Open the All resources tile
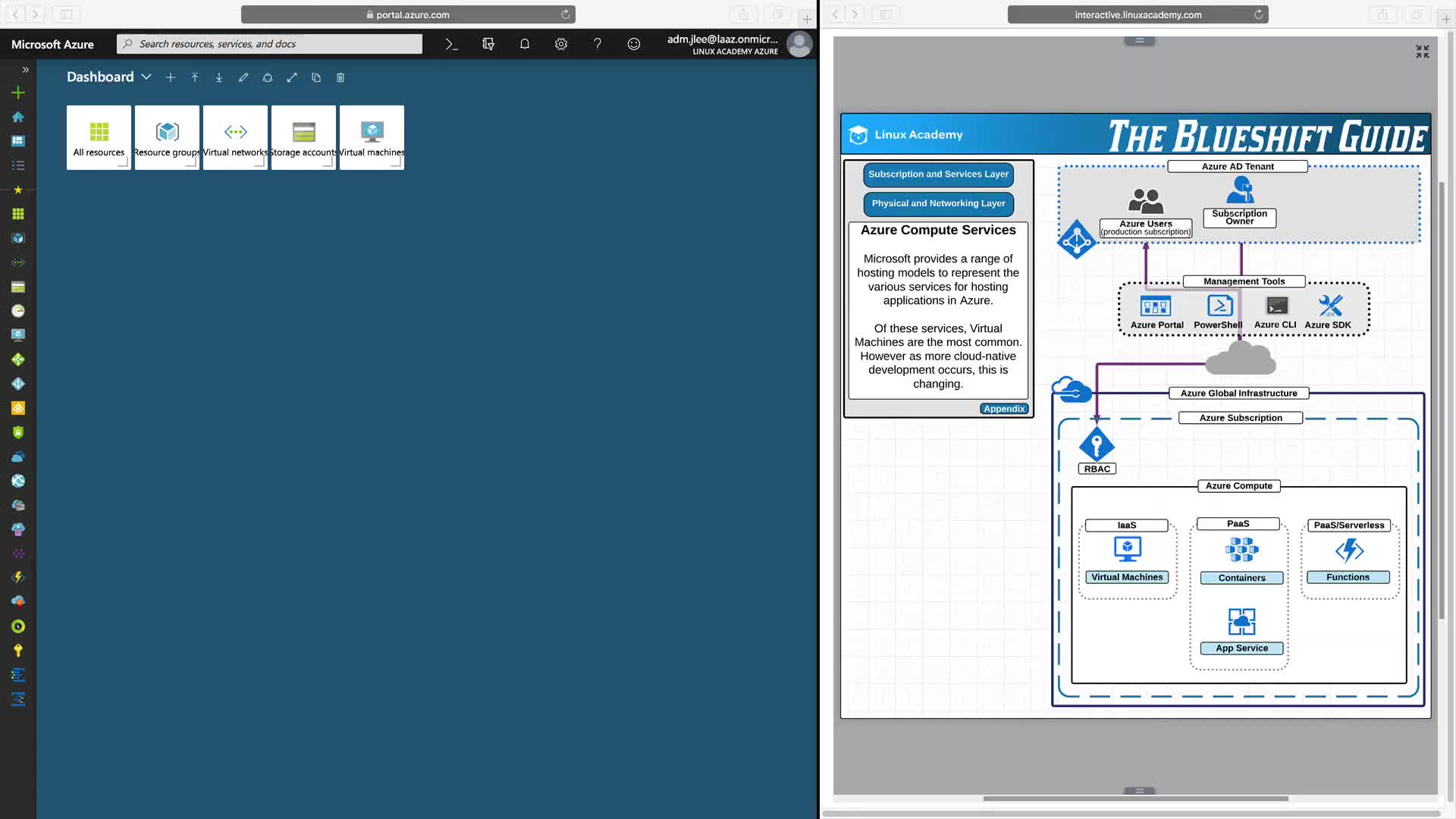Viewport: 1456px width, 819px height. pyautogui.click(x=99, y=137)
